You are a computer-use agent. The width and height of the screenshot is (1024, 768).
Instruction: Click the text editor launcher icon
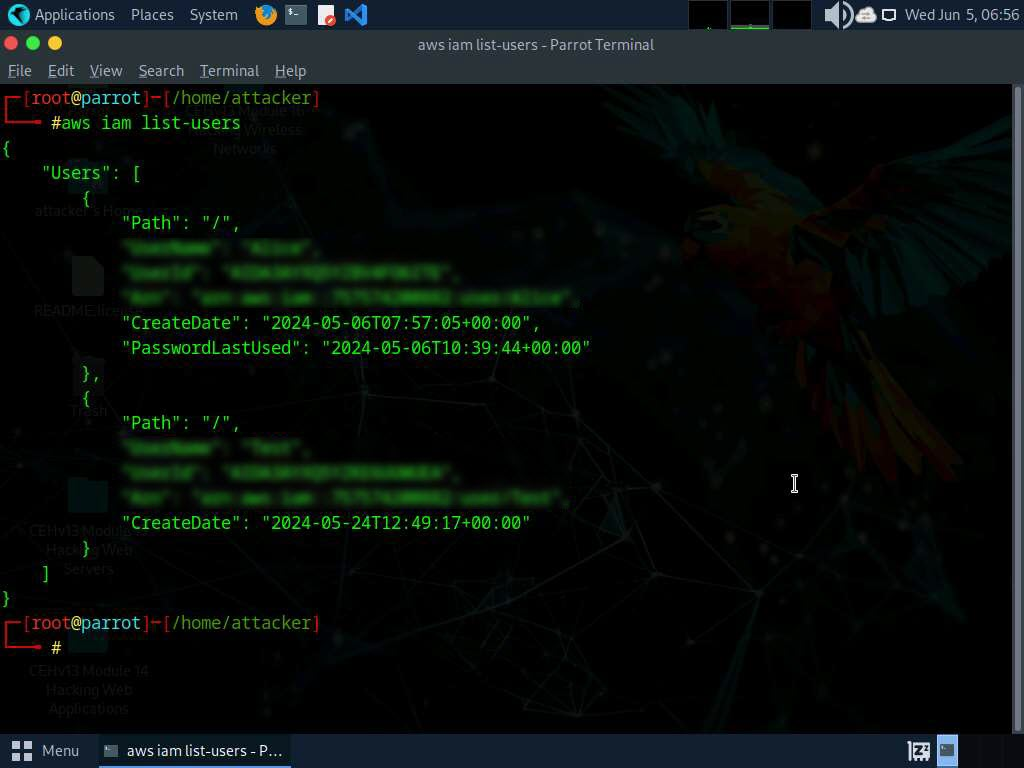[326, 15]
